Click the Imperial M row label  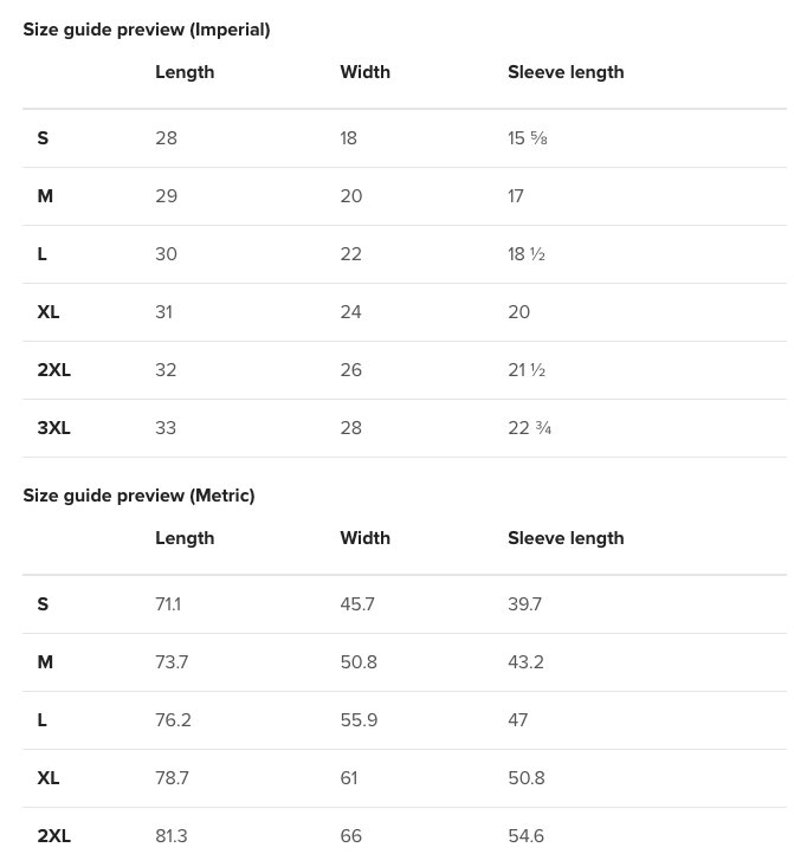coord(45,196)
